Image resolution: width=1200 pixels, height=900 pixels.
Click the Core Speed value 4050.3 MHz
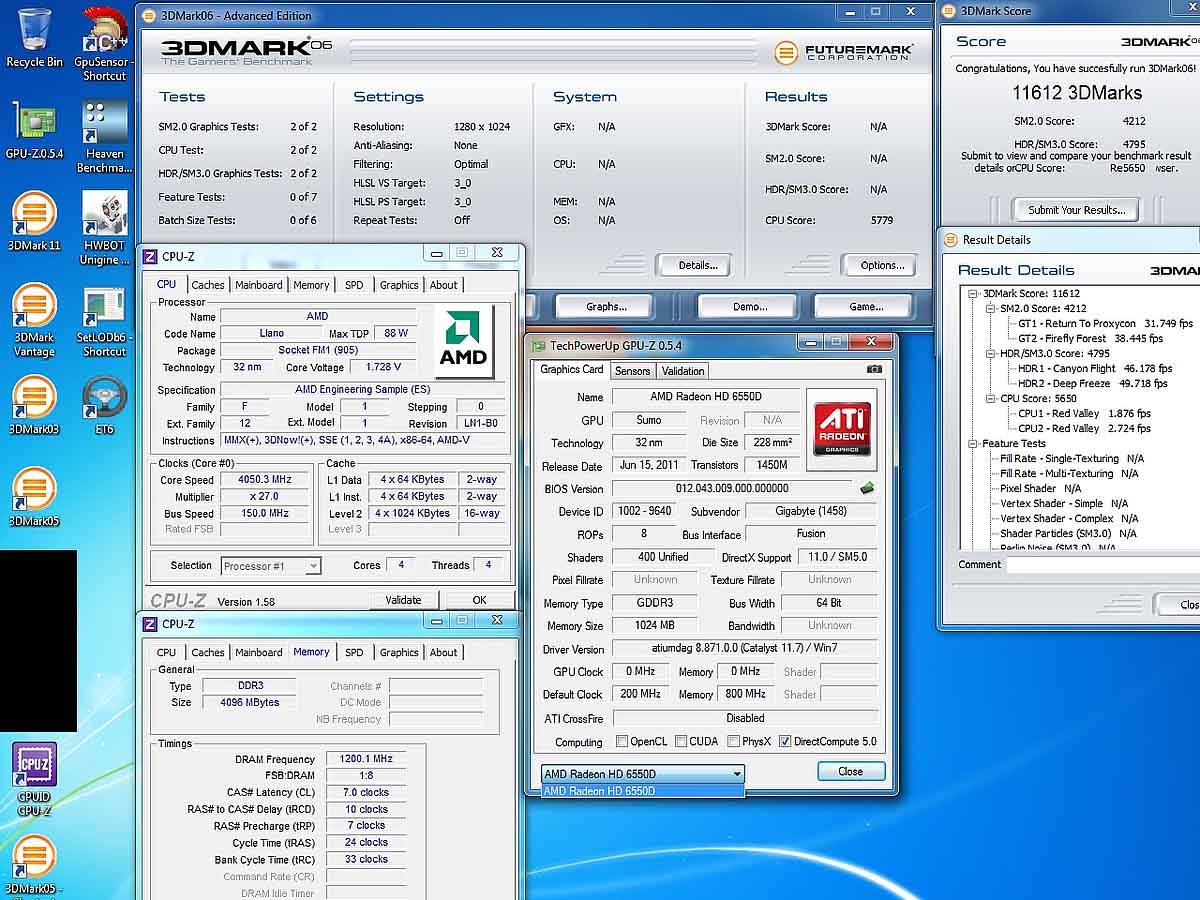click(x=263, y=480)
